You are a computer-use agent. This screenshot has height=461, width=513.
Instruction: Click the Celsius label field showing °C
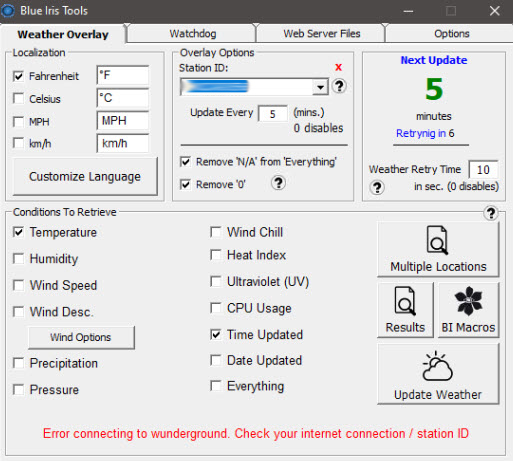click(123, 98)
